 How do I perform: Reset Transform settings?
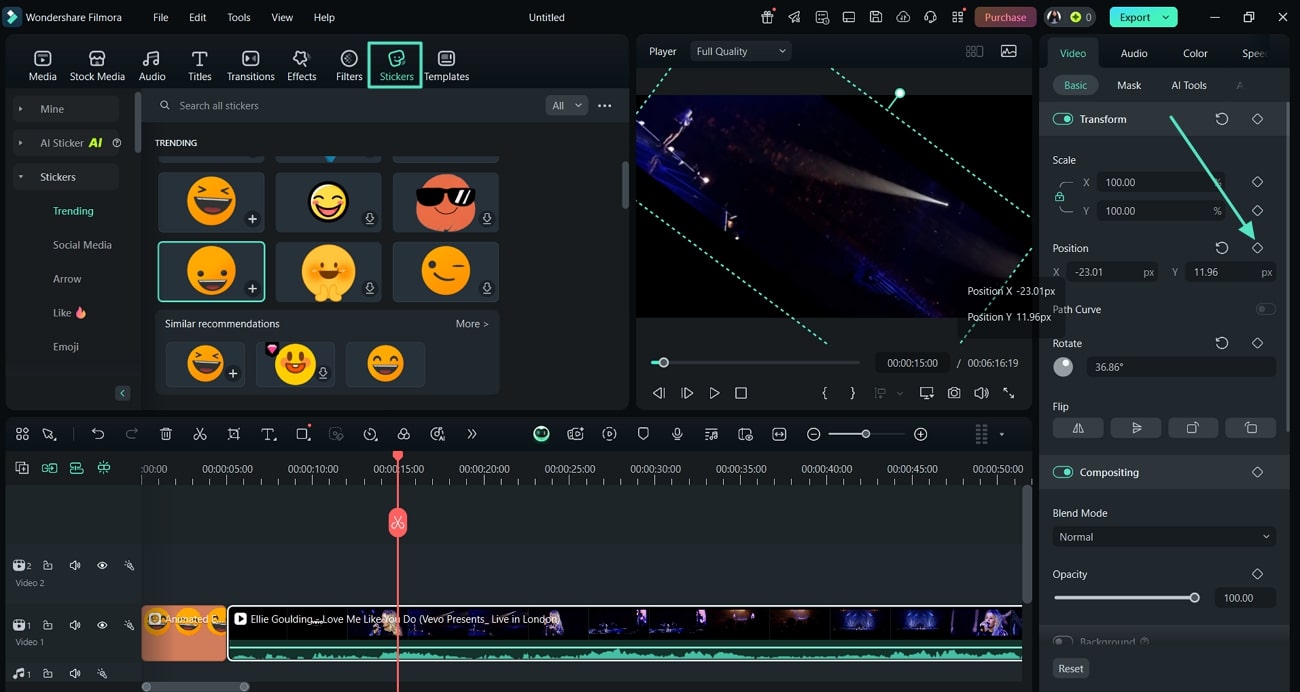click(x=1221, y=119)
